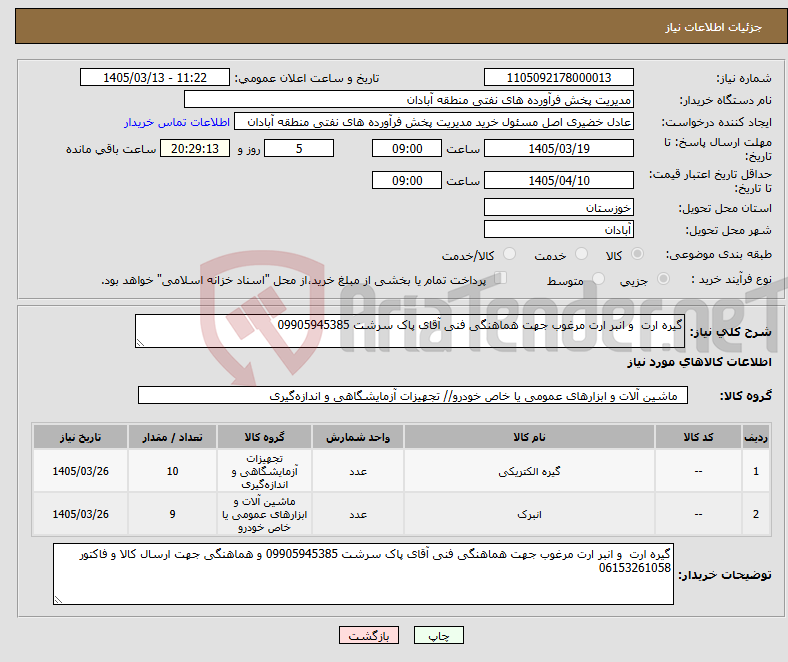Click the request creator name field

click(434, 122)
